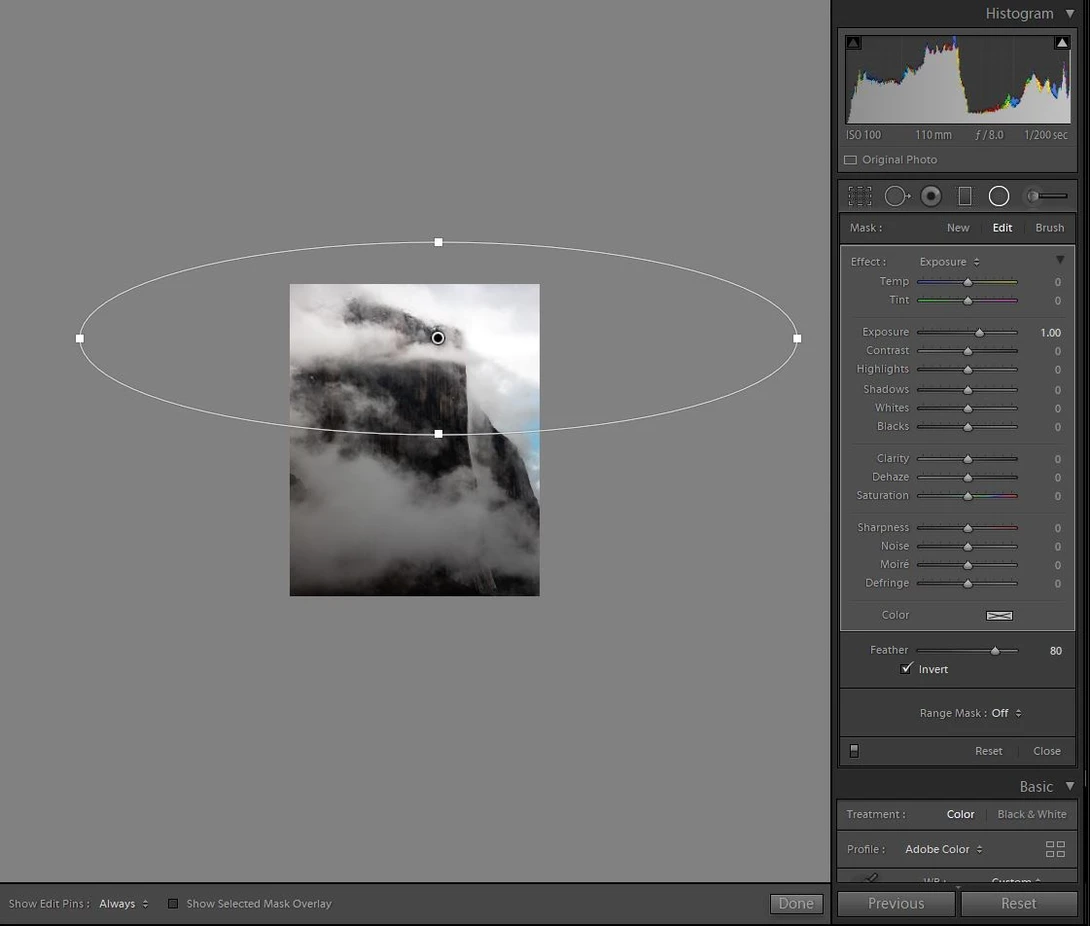Click the bottom Reset button
This screenshot has width=1090, height=926.
point(1019,904)
